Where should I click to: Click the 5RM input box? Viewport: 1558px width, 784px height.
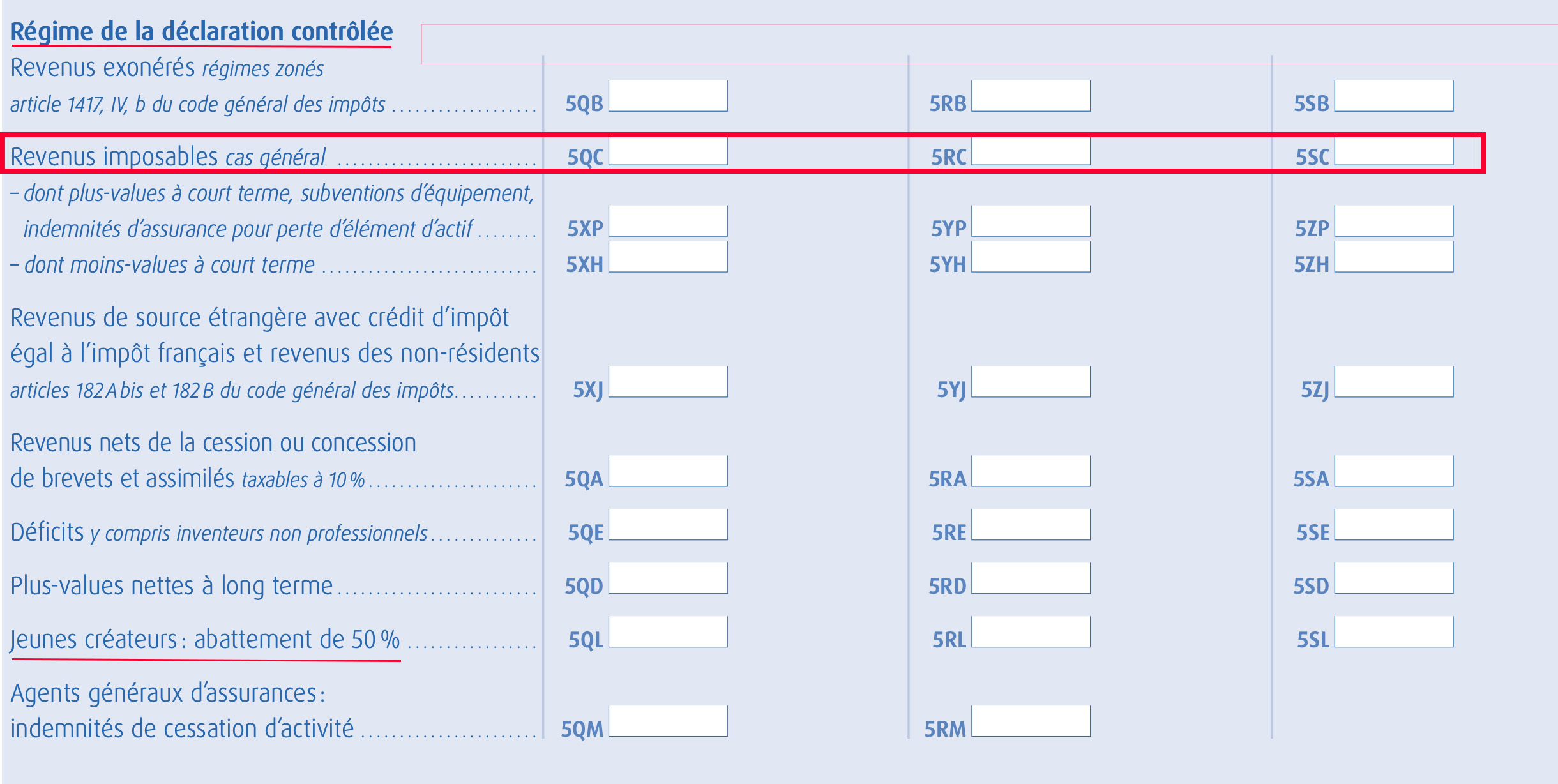click(1031, 721)
